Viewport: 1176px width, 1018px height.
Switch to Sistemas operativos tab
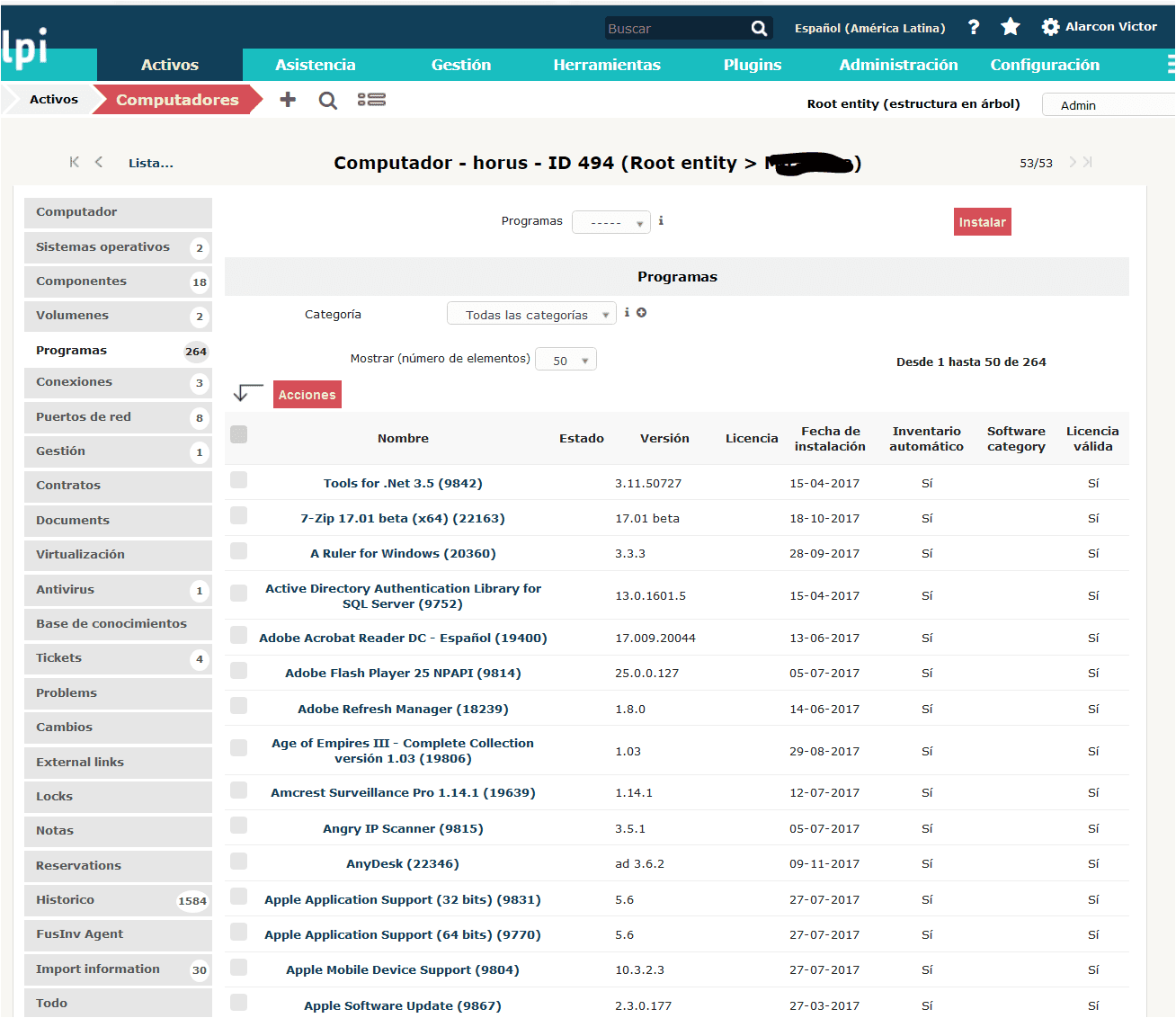[x=118, y=247]
